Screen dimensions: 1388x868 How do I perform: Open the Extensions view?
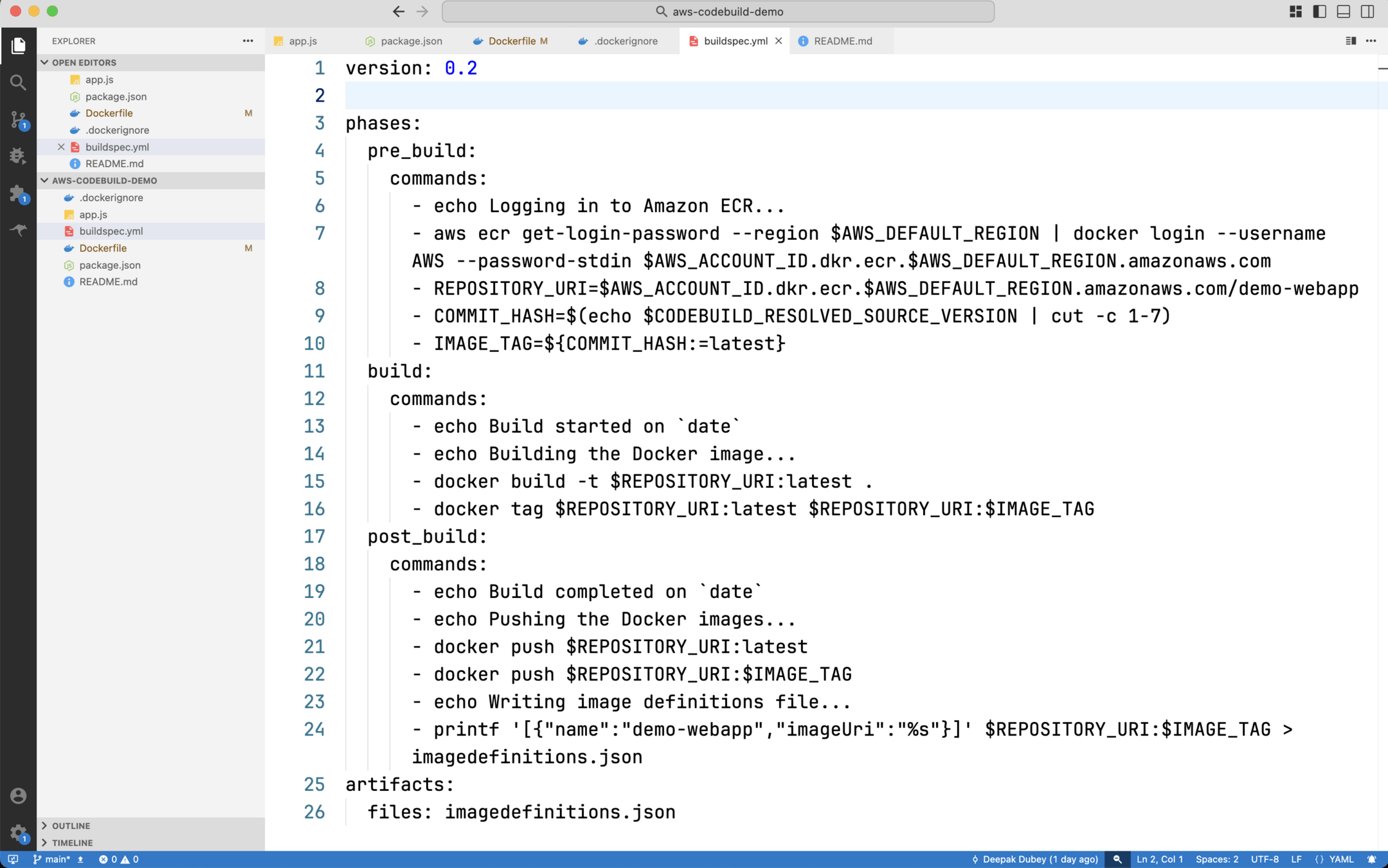[18, 193]
